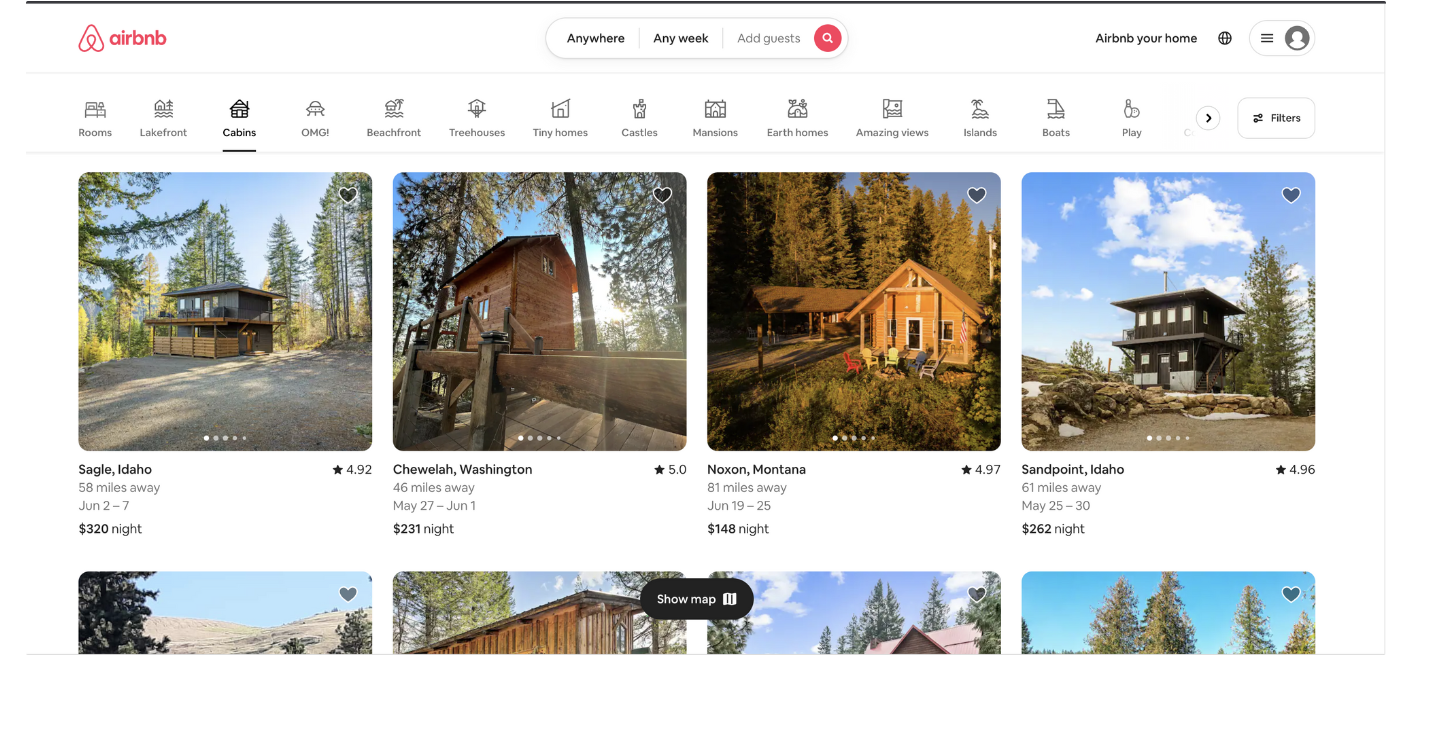This screenshot has height=744, width=1436.
Task: Click the 4.97 star rating
Action: coord(981,469)
